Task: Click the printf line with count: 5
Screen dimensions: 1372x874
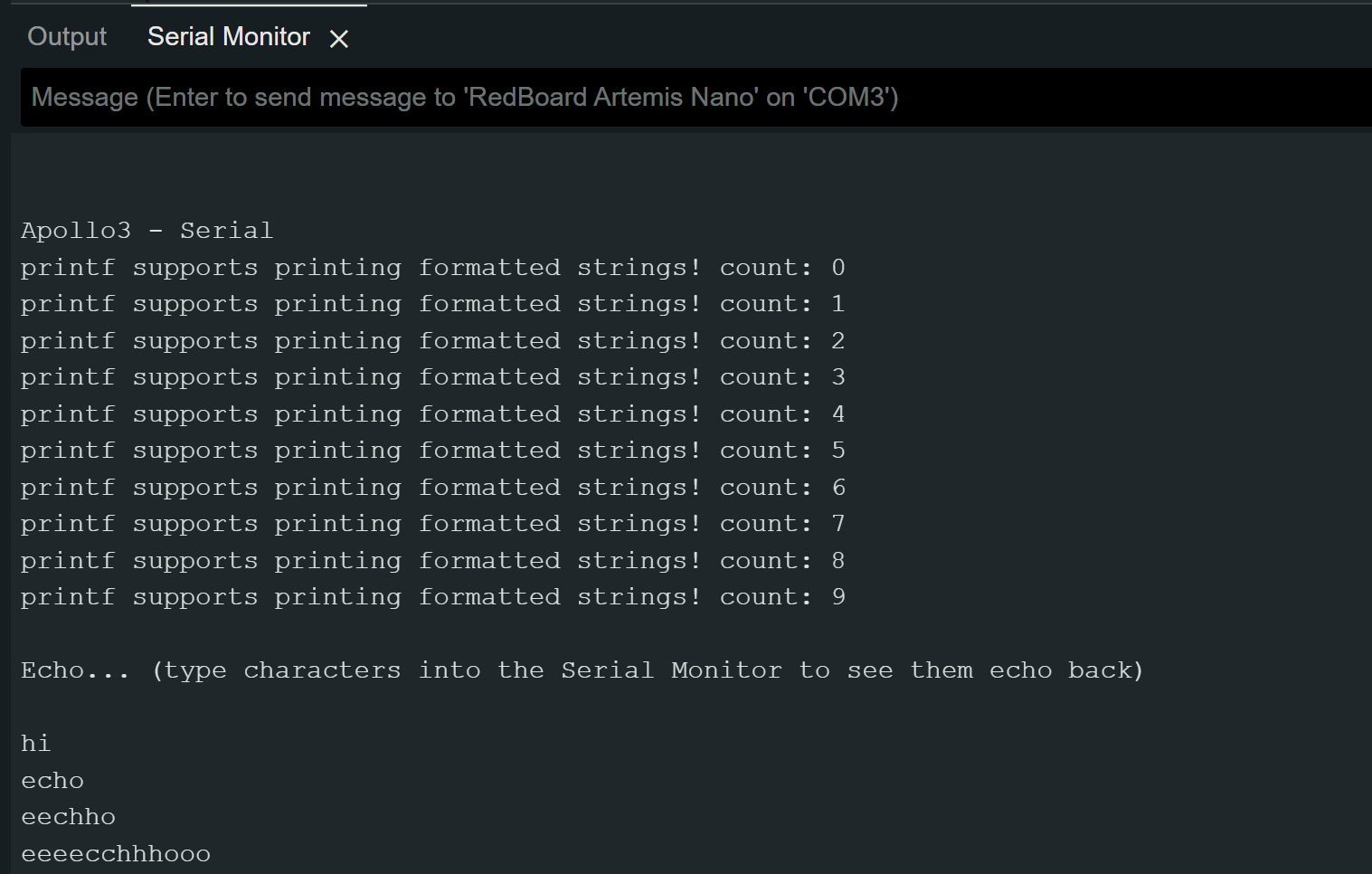Action: [433, 451]
